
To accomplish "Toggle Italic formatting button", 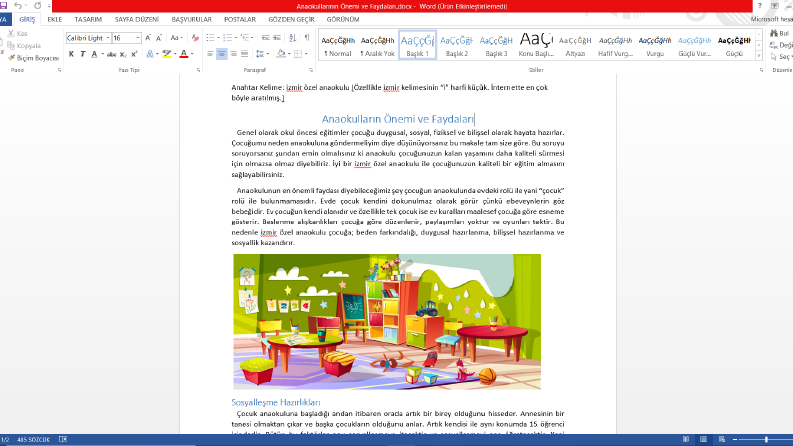I will [x=82, y=54].
